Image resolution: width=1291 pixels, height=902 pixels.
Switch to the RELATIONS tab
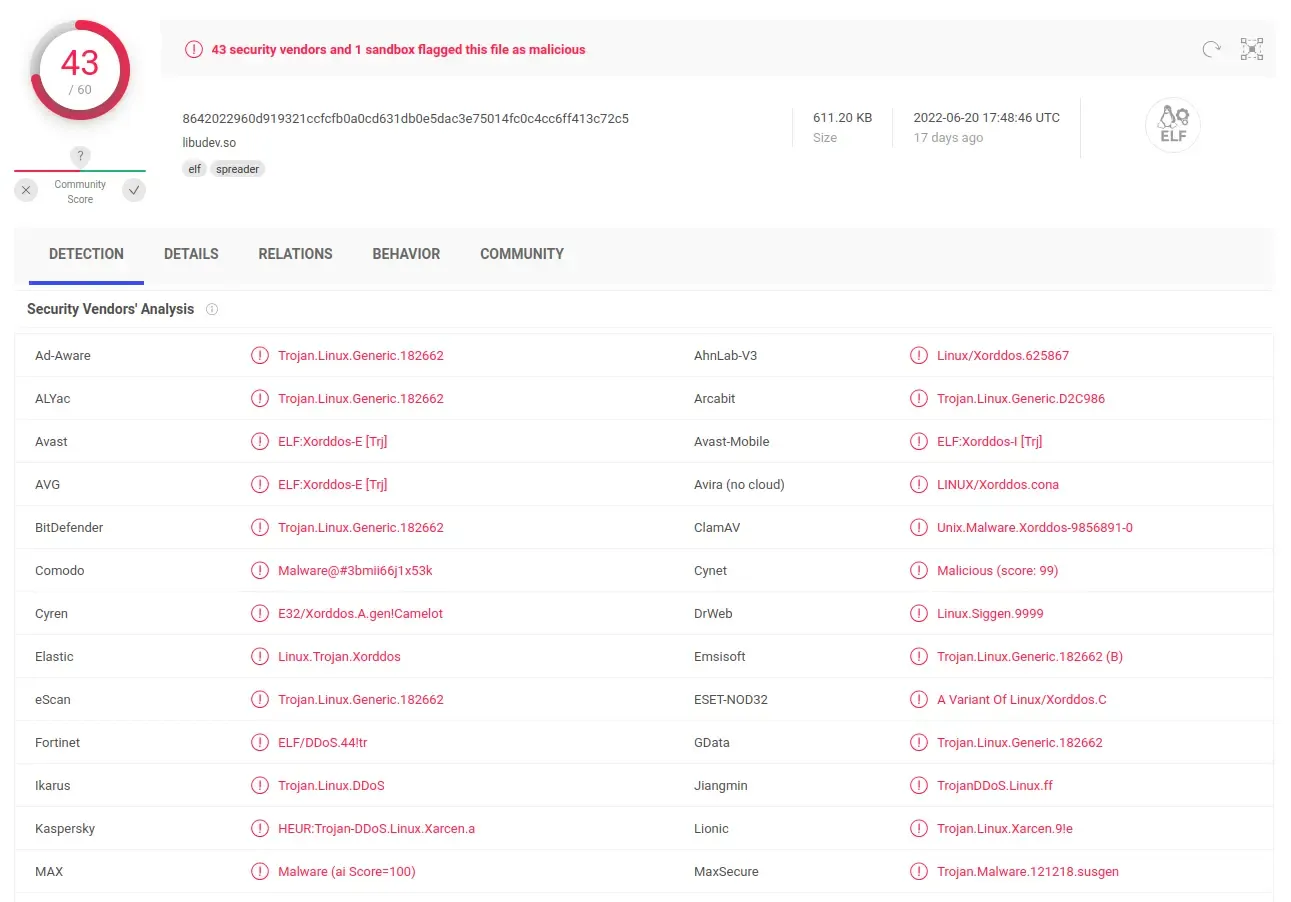[x=295, y=254]
